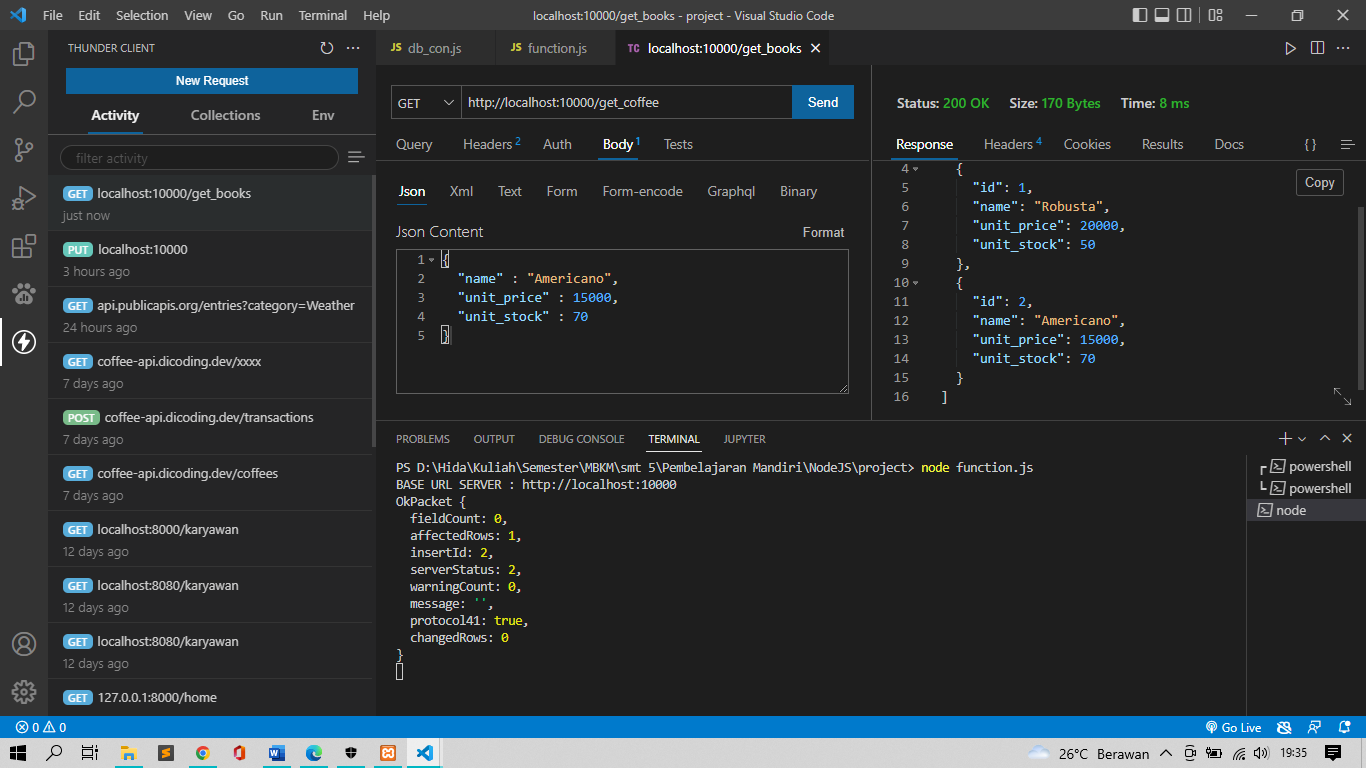The image size is (1366, 768).
Task: Toggle bottom panel layout icon
Action: [x=1164, y=16]
